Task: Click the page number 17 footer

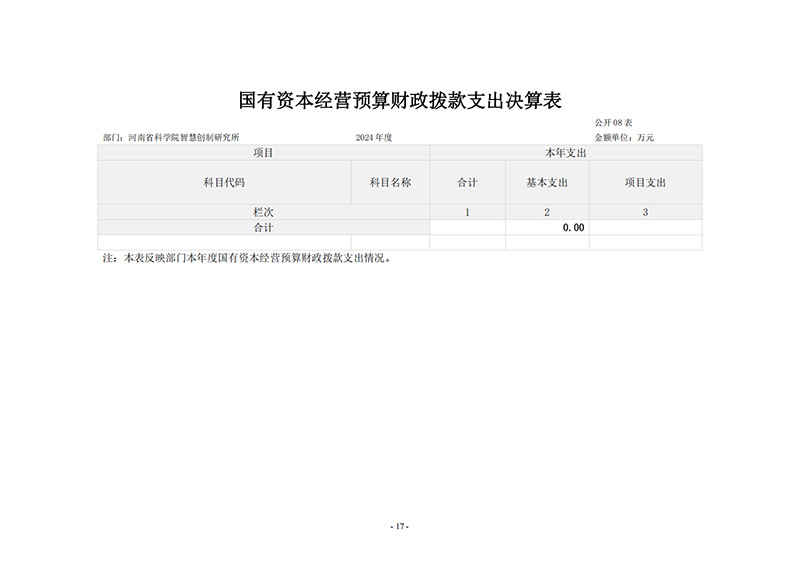Action: click(x=399, y=527)
